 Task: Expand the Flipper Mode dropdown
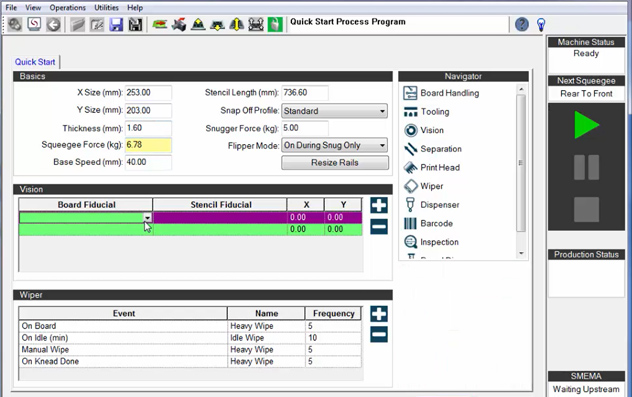tap(382, 145)
